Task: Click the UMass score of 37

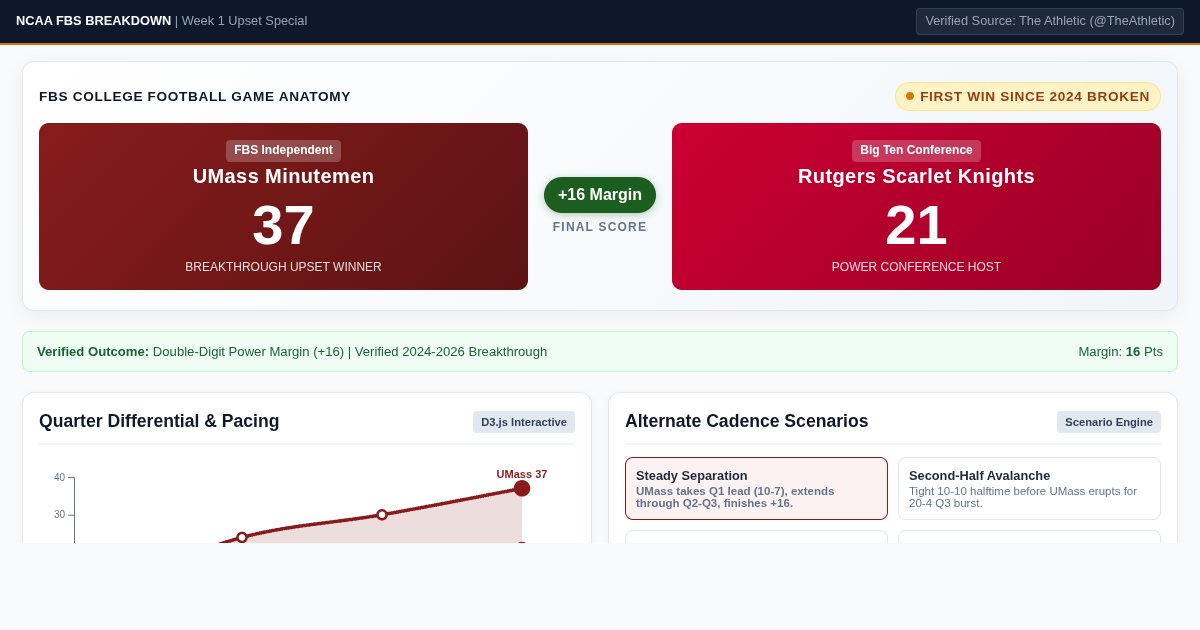Action: pos(283,225)
